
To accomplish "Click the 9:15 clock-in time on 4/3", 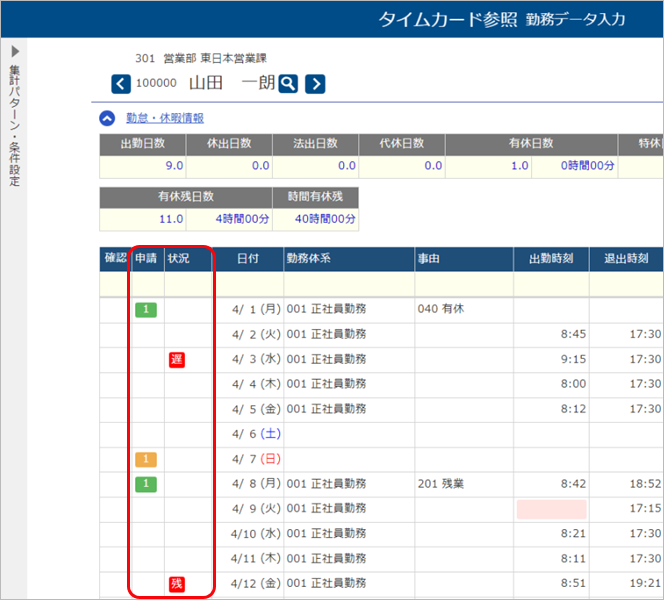I will [573, 359].
